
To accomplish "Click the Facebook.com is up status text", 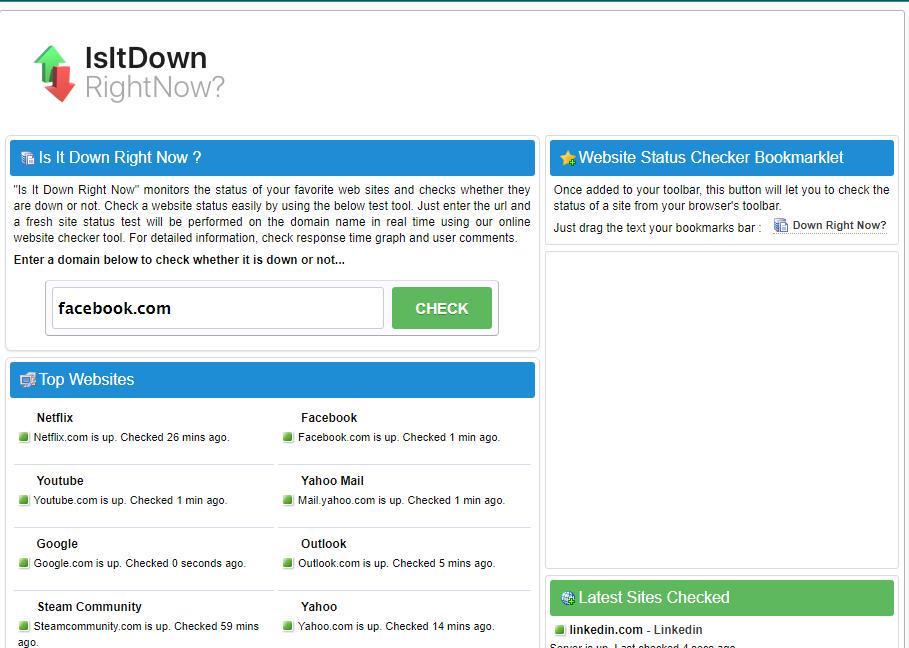I will [x=399, y=438].
